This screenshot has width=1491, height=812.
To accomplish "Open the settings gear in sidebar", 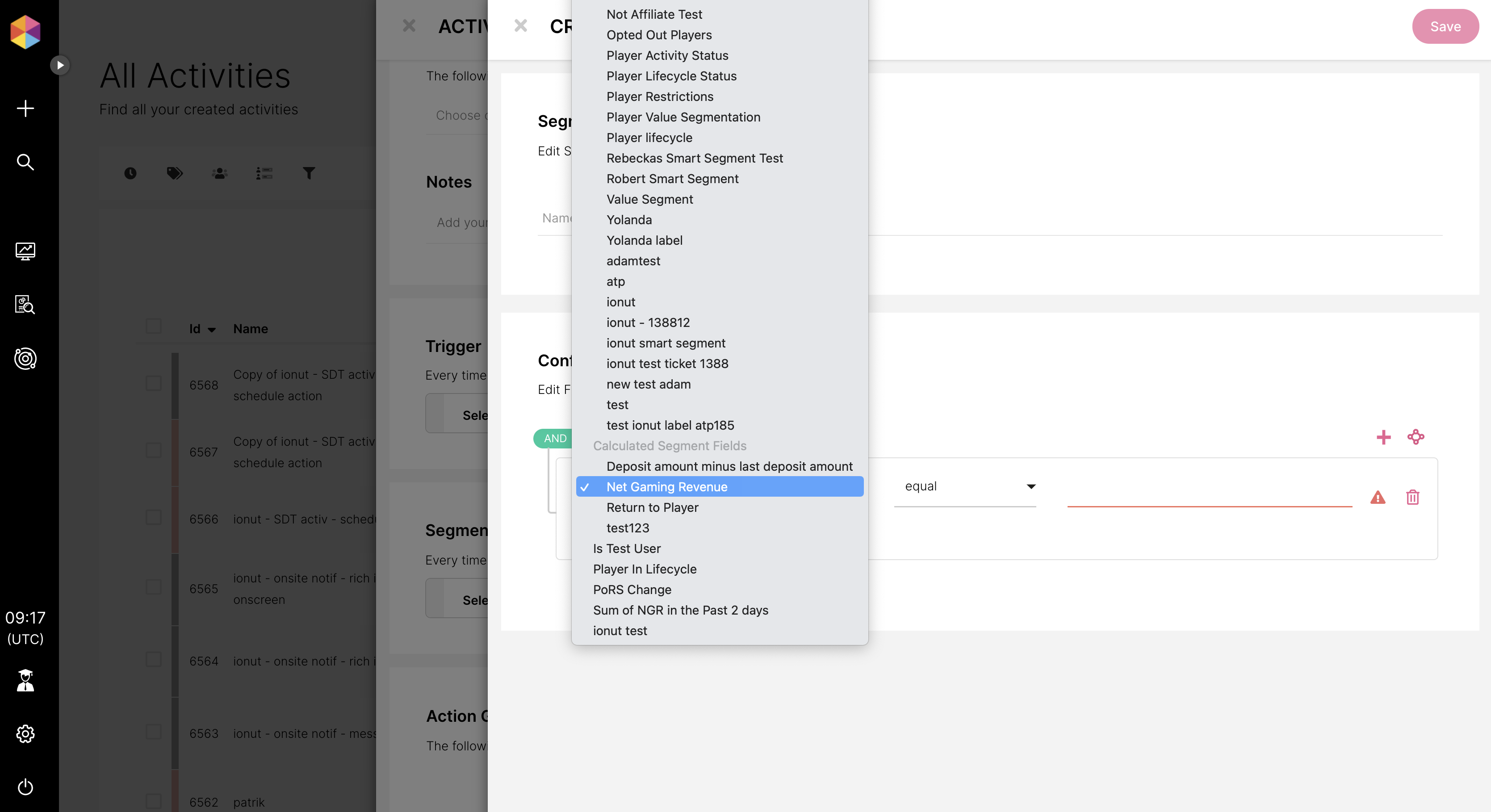I will tap(25, 734).
